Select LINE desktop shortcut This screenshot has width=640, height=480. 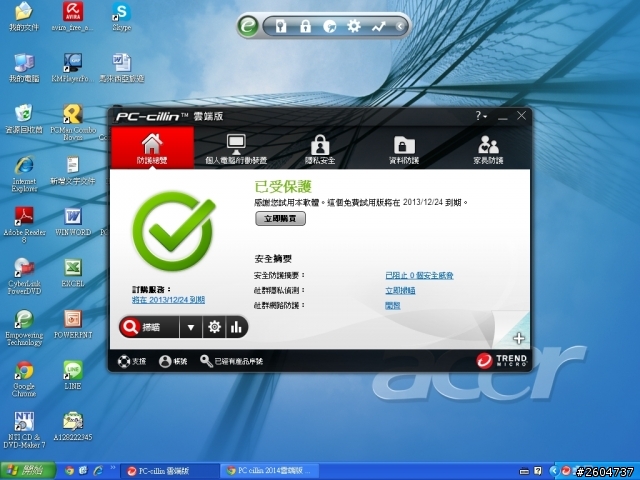pos(73,376)
